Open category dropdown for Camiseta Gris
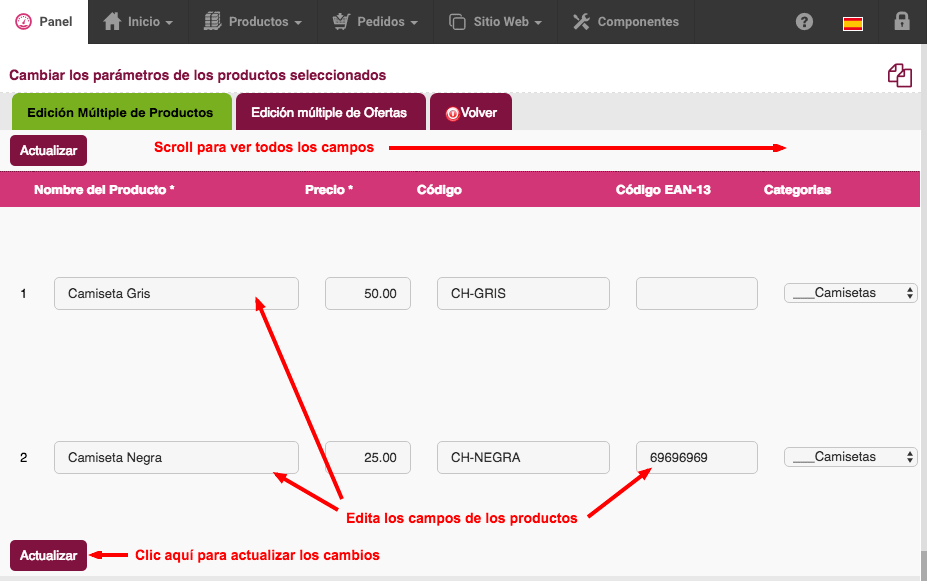 click(x=850, y=293)
